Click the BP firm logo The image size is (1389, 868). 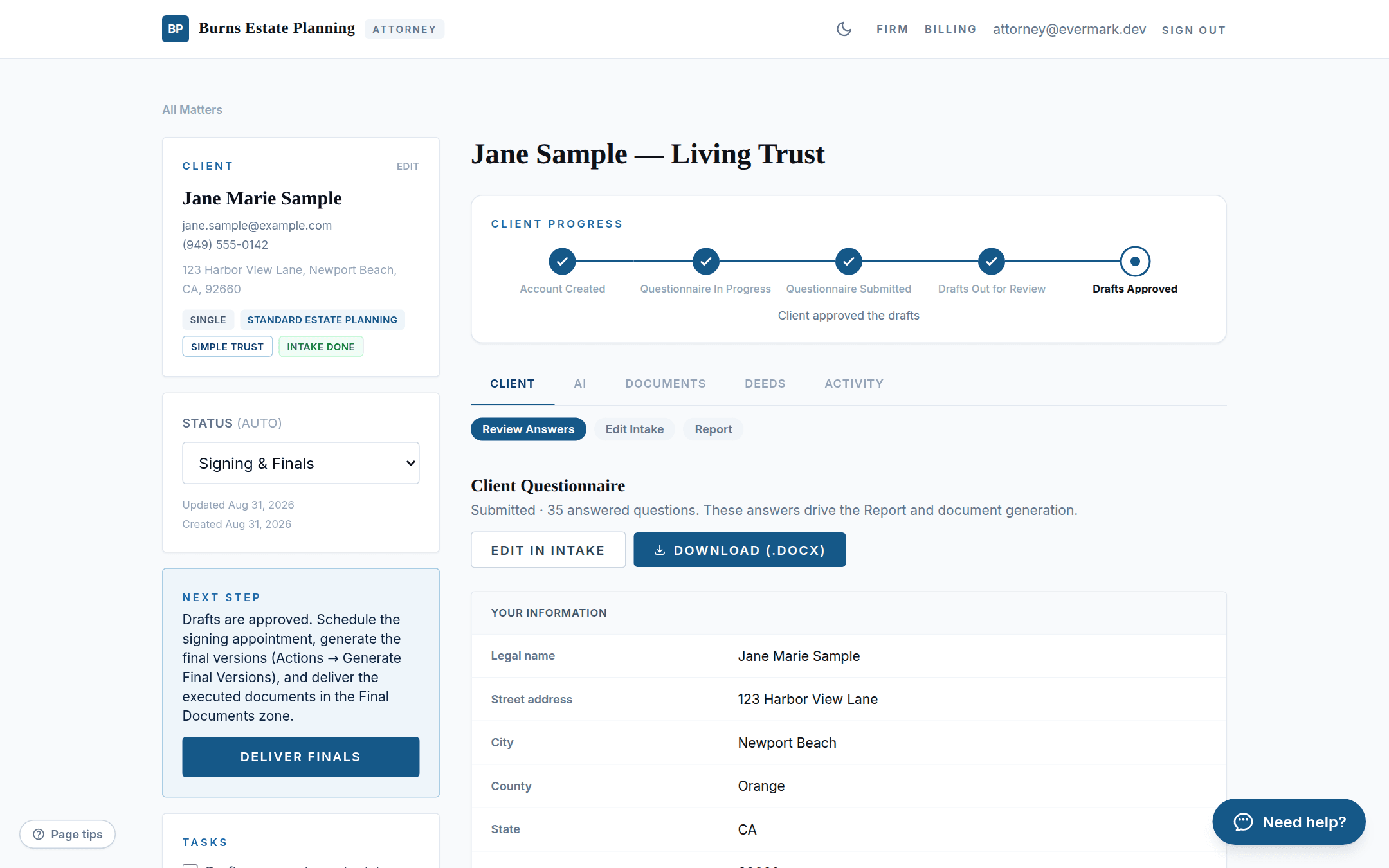pos(176,29)
